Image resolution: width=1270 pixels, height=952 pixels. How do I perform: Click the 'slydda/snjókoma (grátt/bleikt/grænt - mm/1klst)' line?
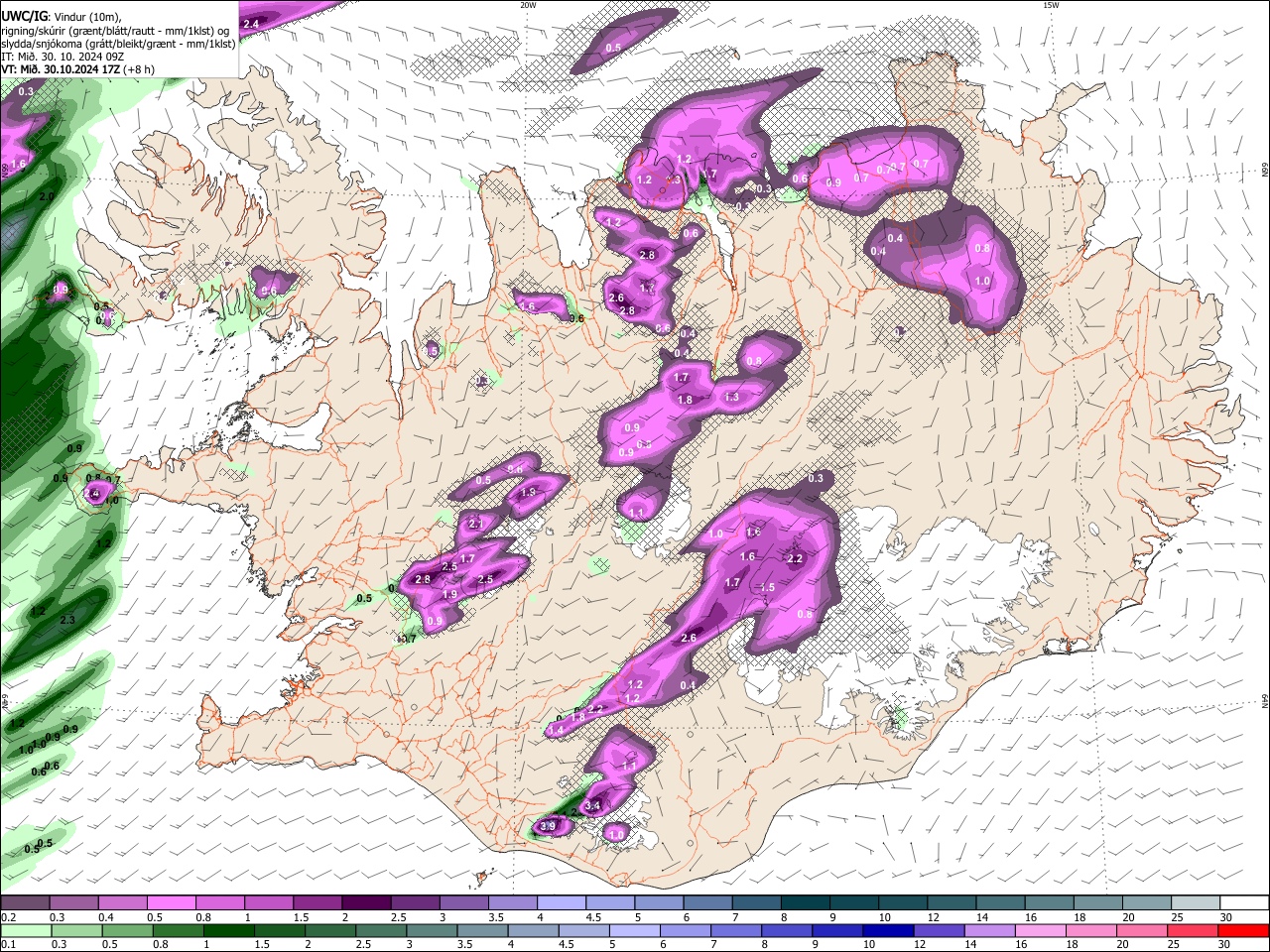click(118, 44)
